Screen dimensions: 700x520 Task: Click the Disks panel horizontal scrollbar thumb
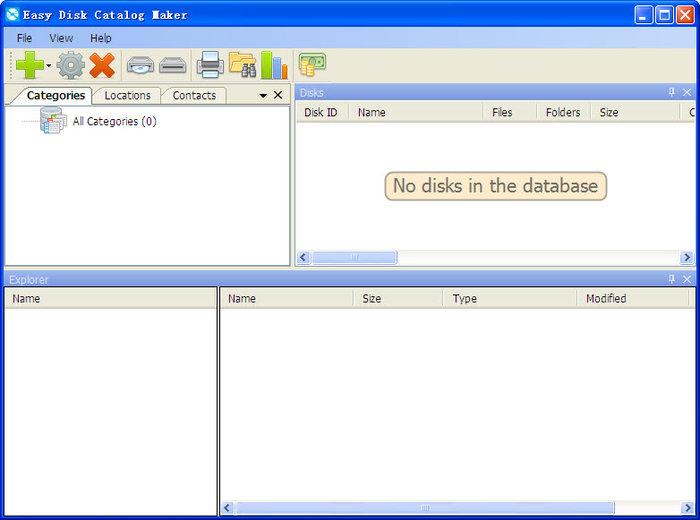tap(354, 258)
